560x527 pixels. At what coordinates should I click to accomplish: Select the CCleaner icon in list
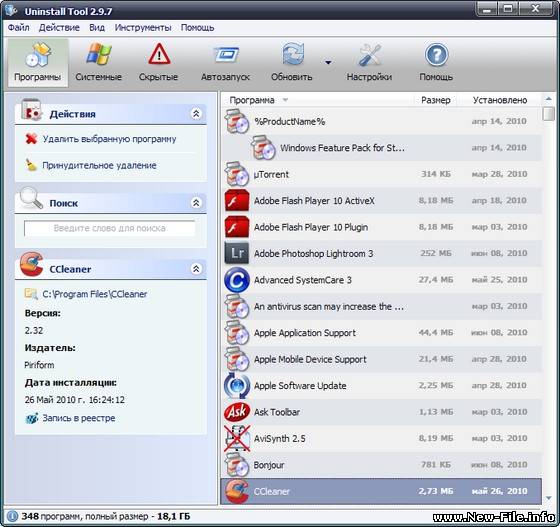236,491
